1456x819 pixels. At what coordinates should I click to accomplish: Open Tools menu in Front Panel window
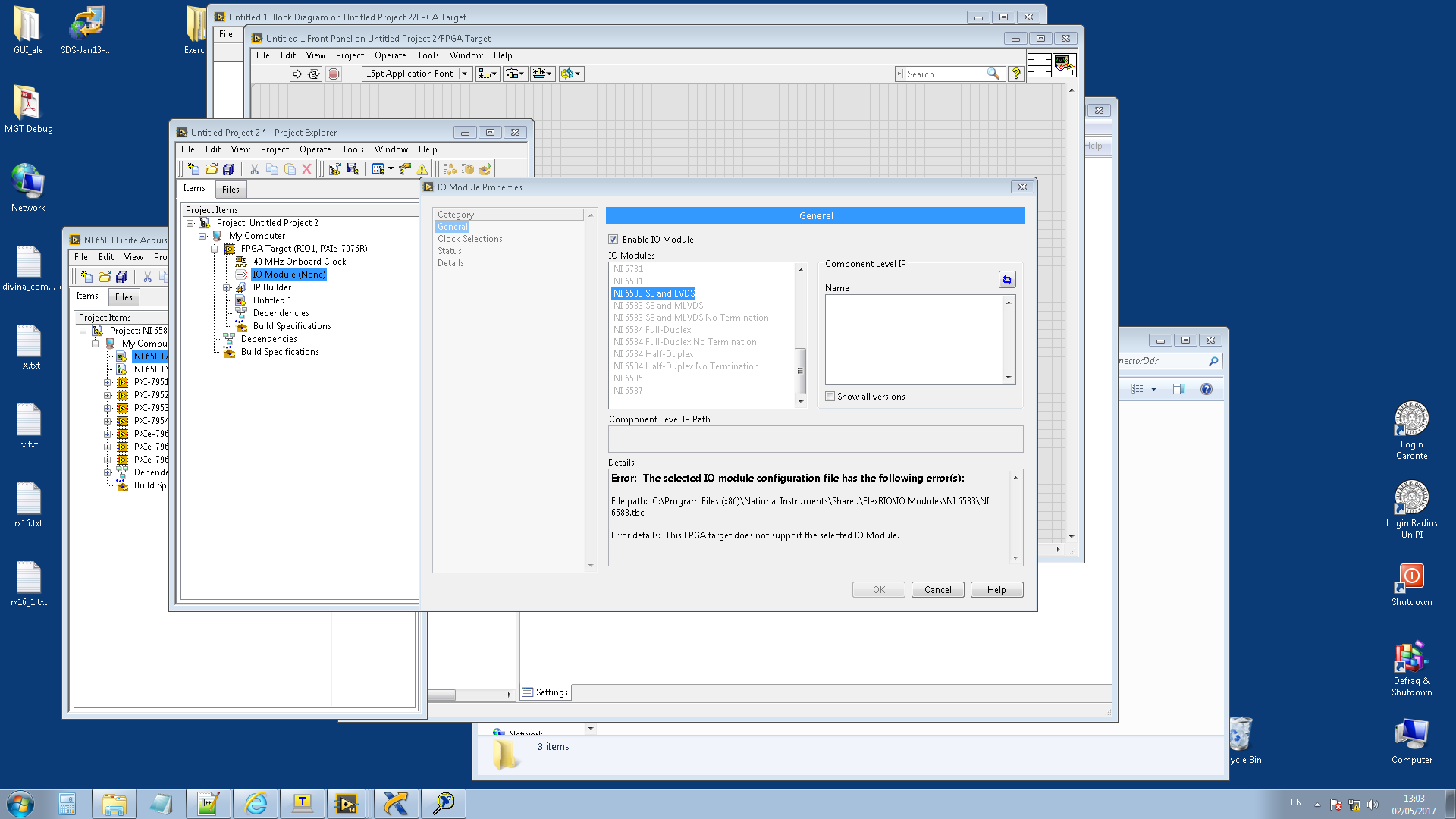tap(428, 55)
